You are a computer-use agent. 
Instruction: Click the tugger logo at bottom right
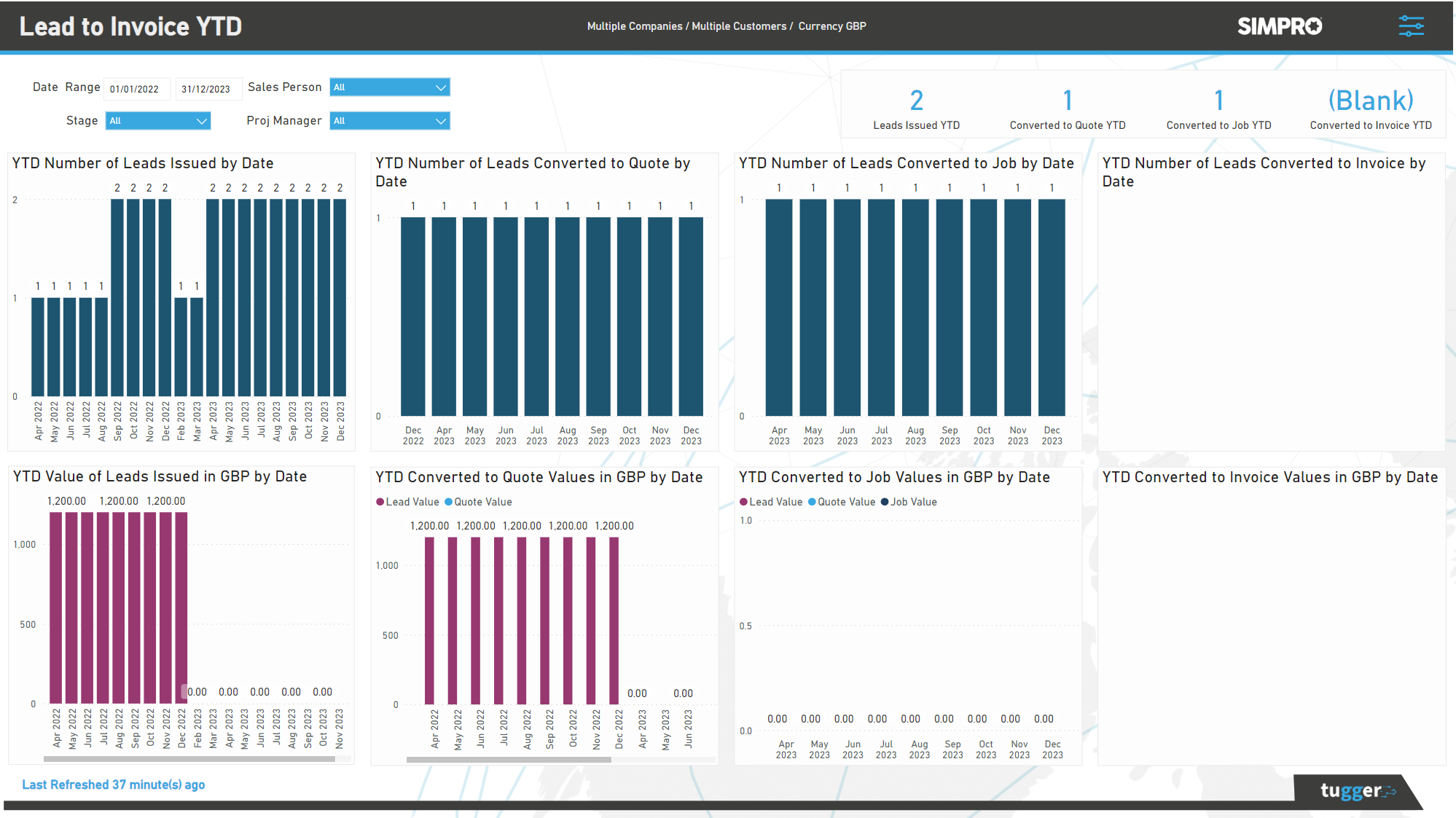click(x=1351, y=790)
